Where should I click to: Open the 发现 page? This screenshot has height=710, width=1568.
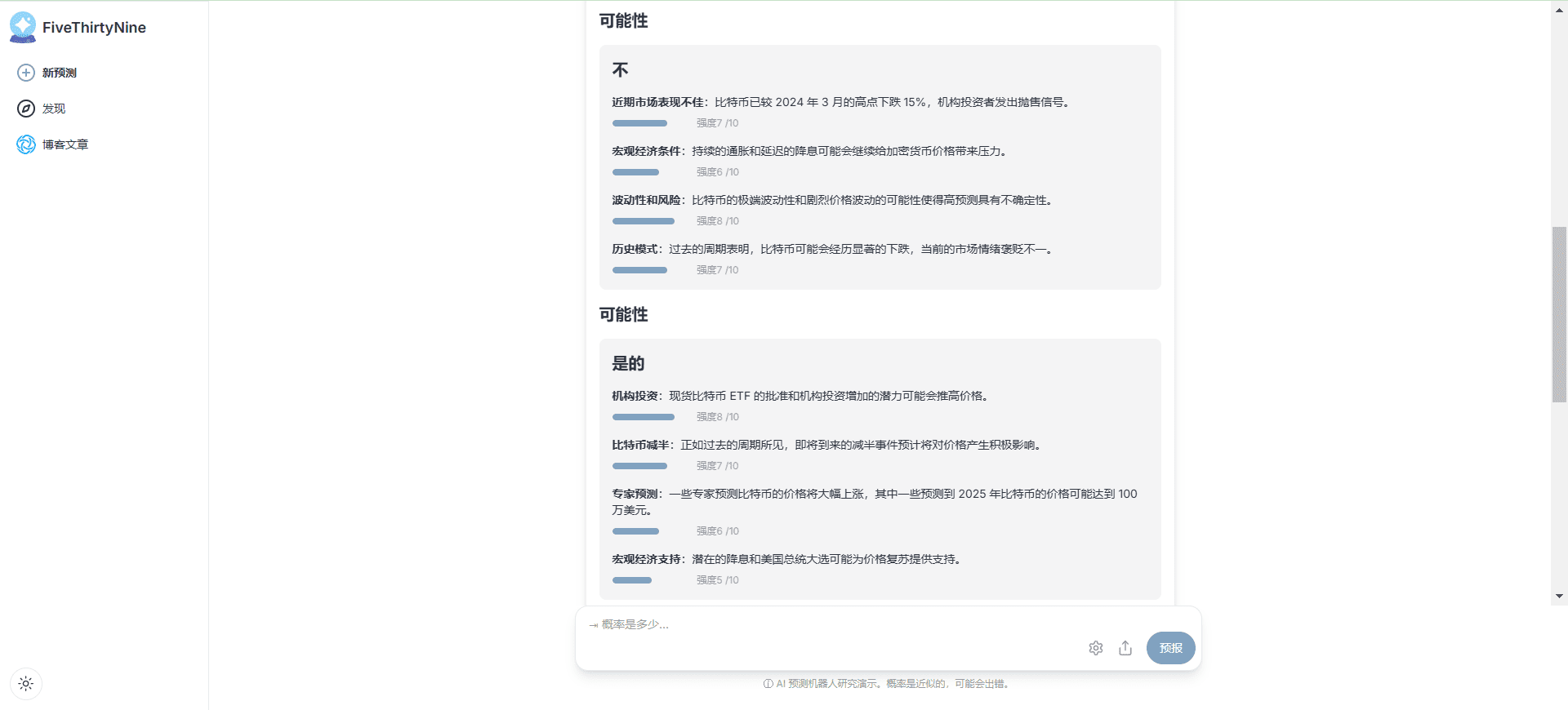point(54,109)
